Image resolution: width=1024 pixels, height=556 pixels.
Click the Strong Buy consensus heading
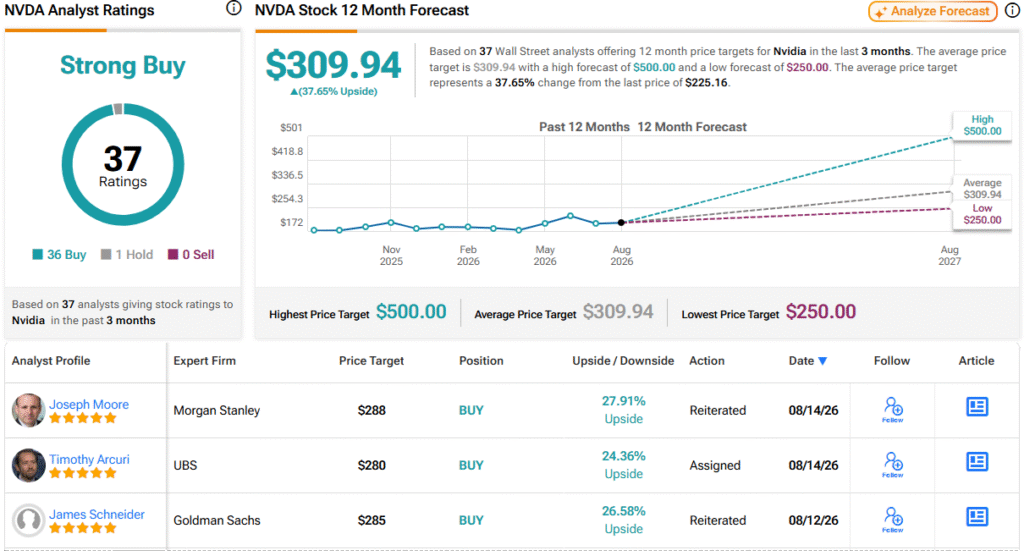click(x=123, y=65)
